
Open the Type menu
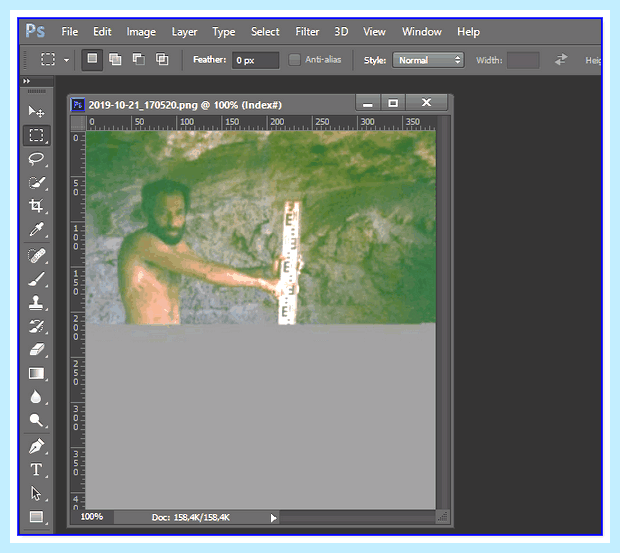[x=223, y=32]
